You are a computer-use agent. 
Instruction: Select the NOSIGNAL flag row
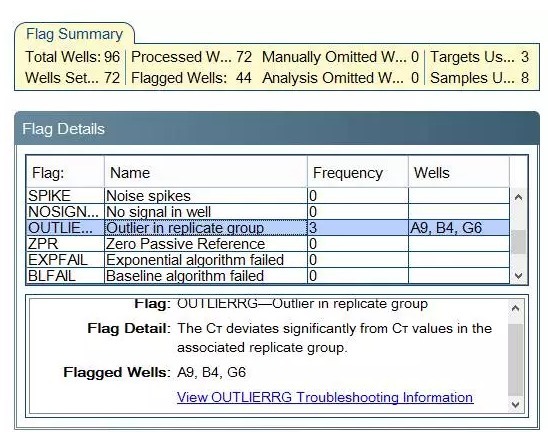(x=268, y=212)
